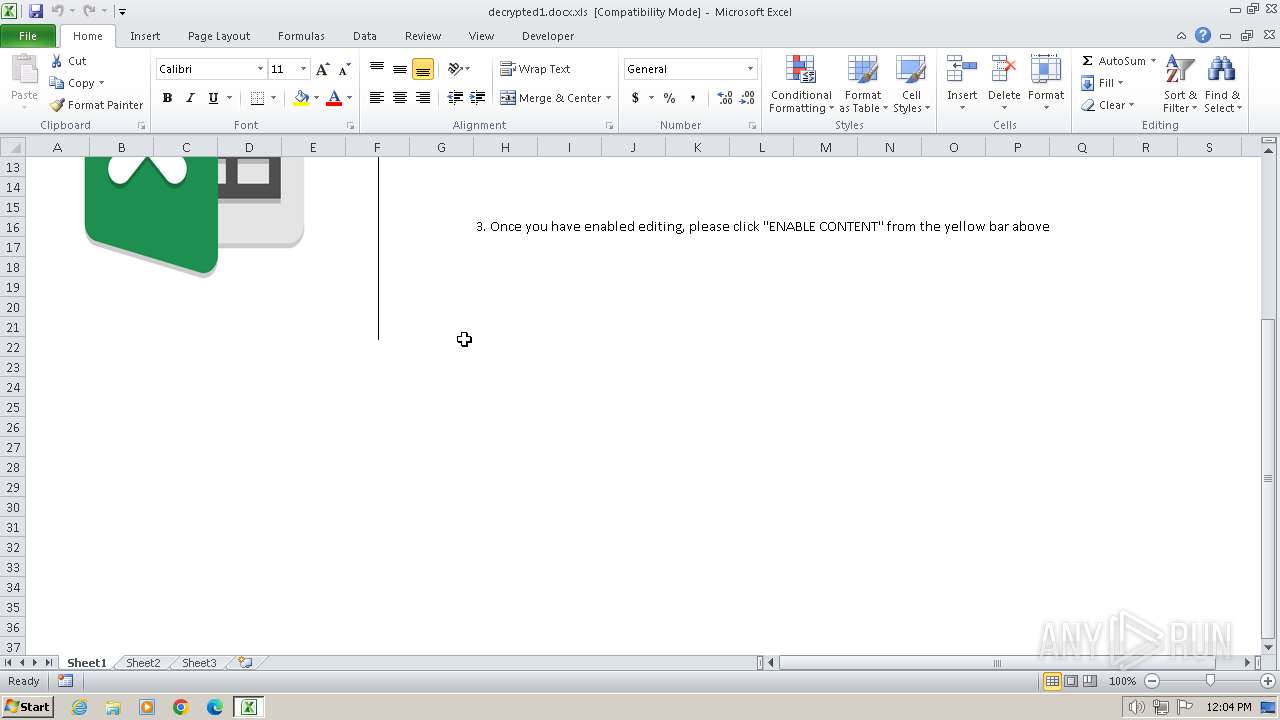Apply Comma Style format

pyautogui.click(x=692, y=98)
